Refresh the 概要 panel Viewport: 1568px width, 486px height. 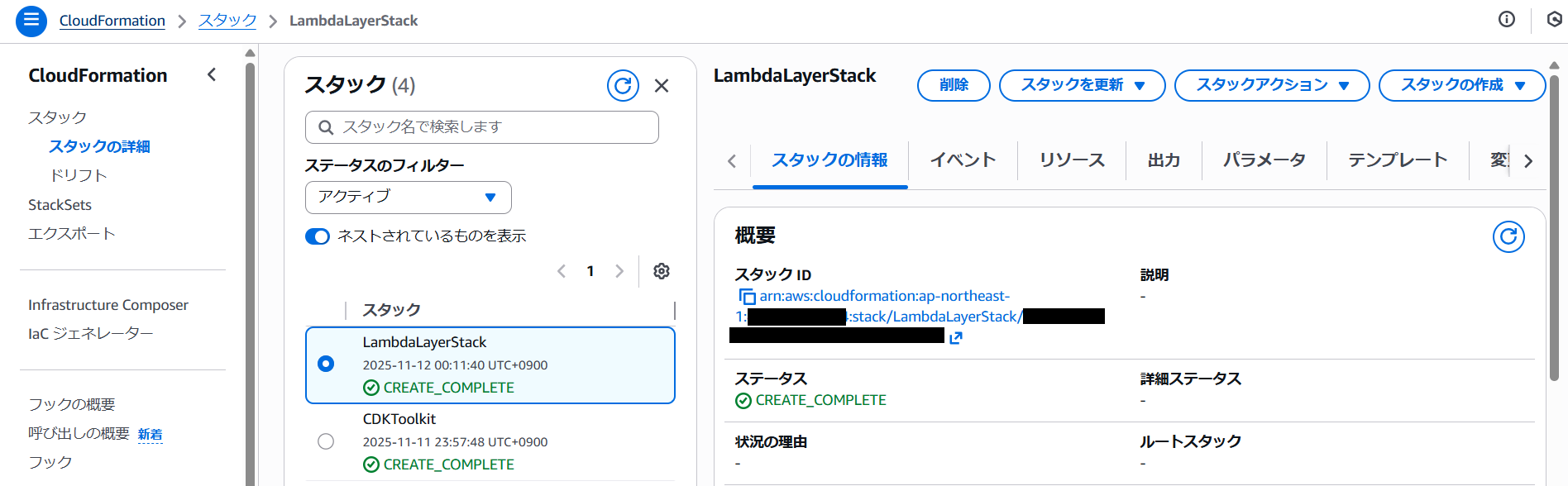pyautogui.click(x=1508, y=236)
